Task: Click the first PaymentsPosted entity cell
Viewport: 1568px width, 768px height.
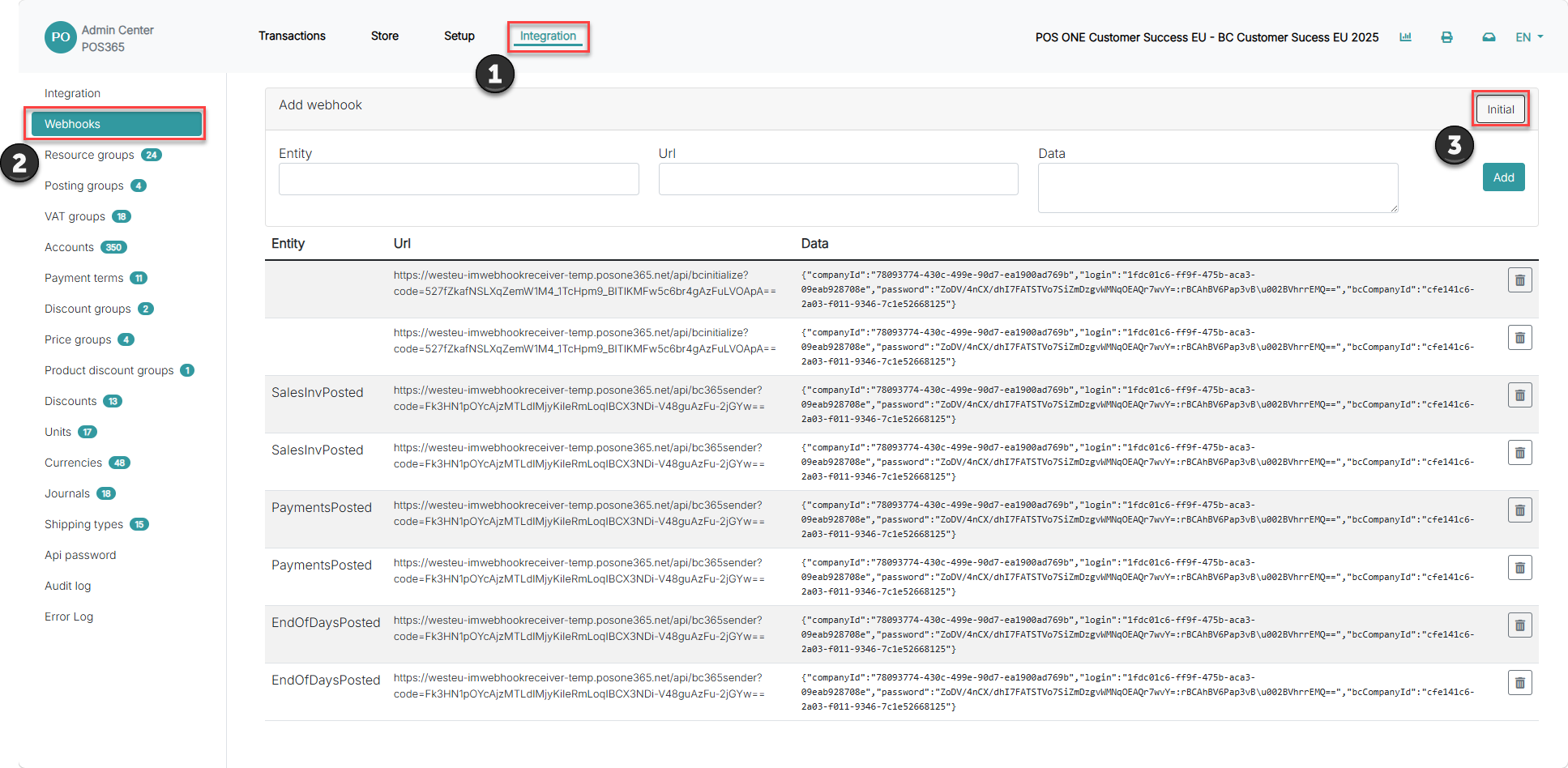Action: pos(321,507)
